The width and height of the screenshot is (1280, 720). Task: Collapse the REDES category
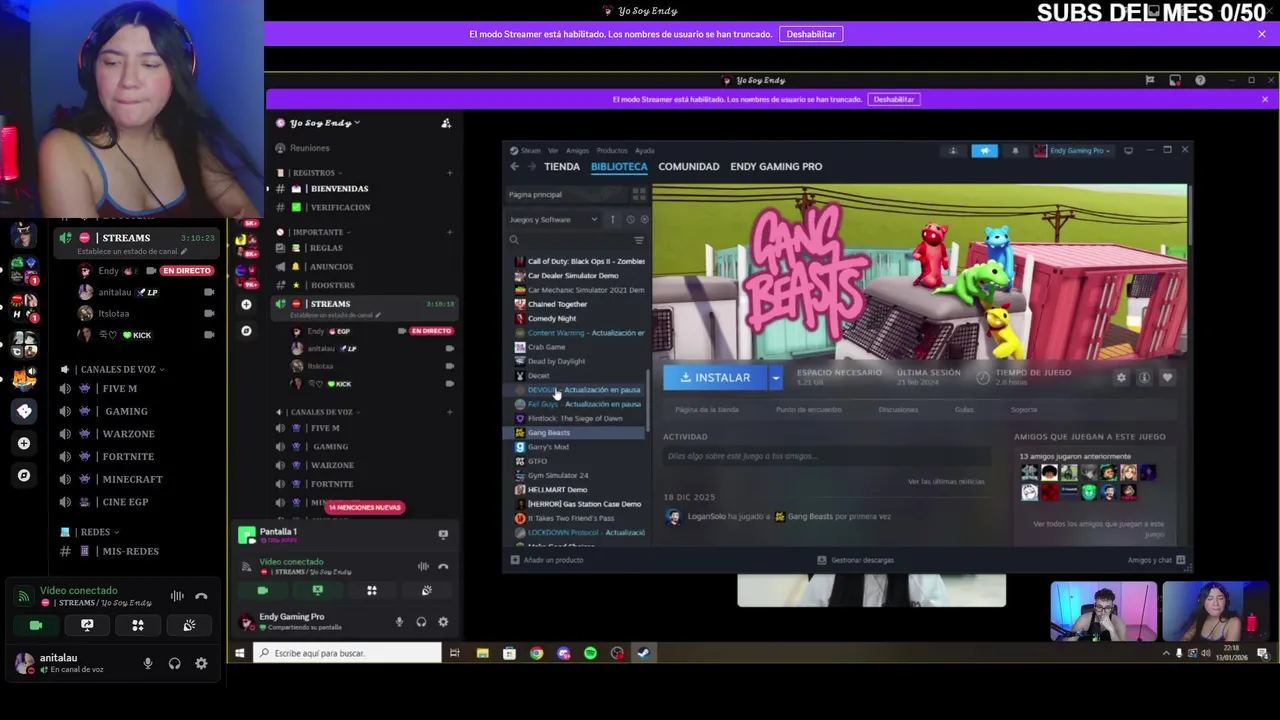(96, 533)
